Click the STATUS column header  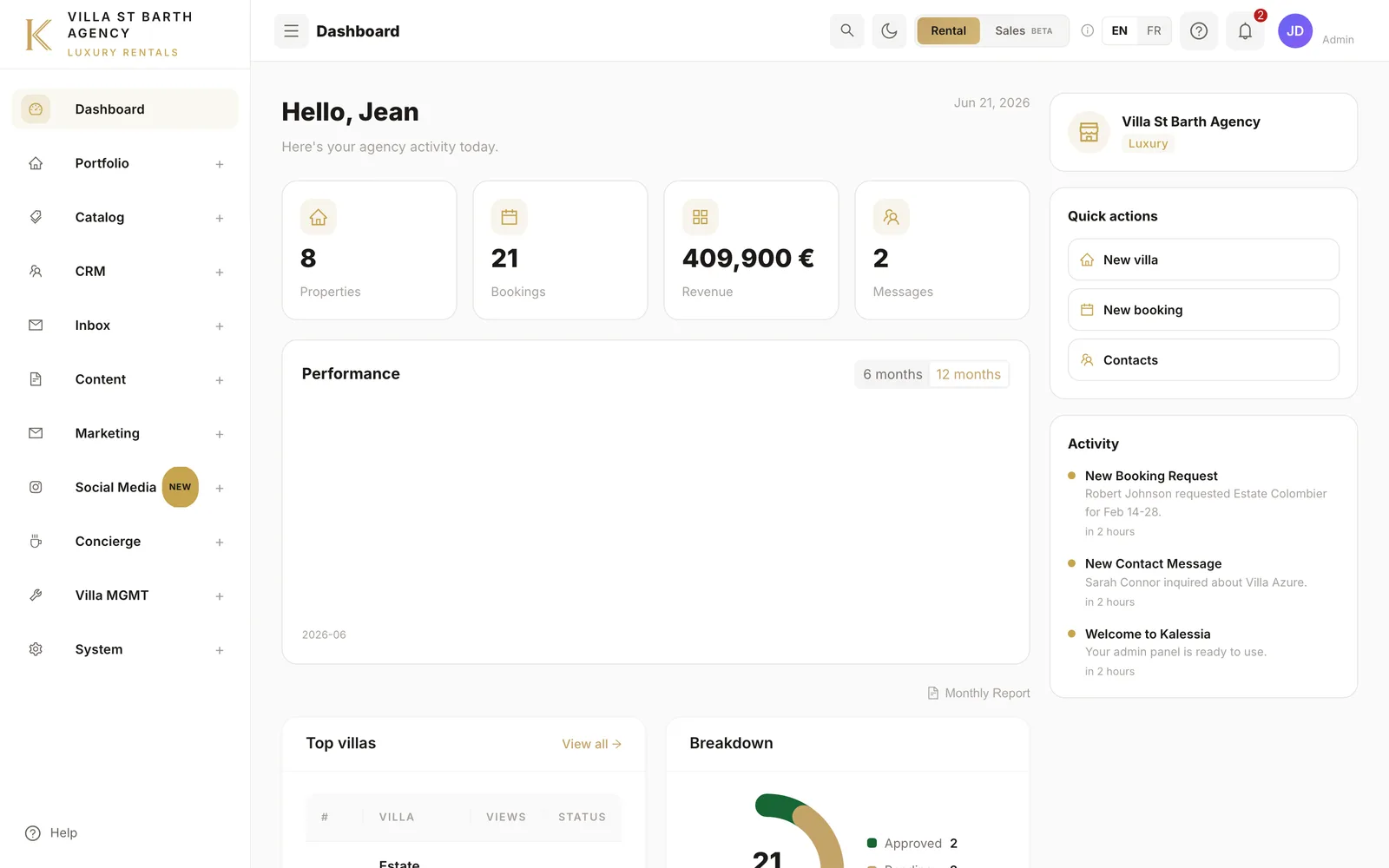tap(582, 817)
